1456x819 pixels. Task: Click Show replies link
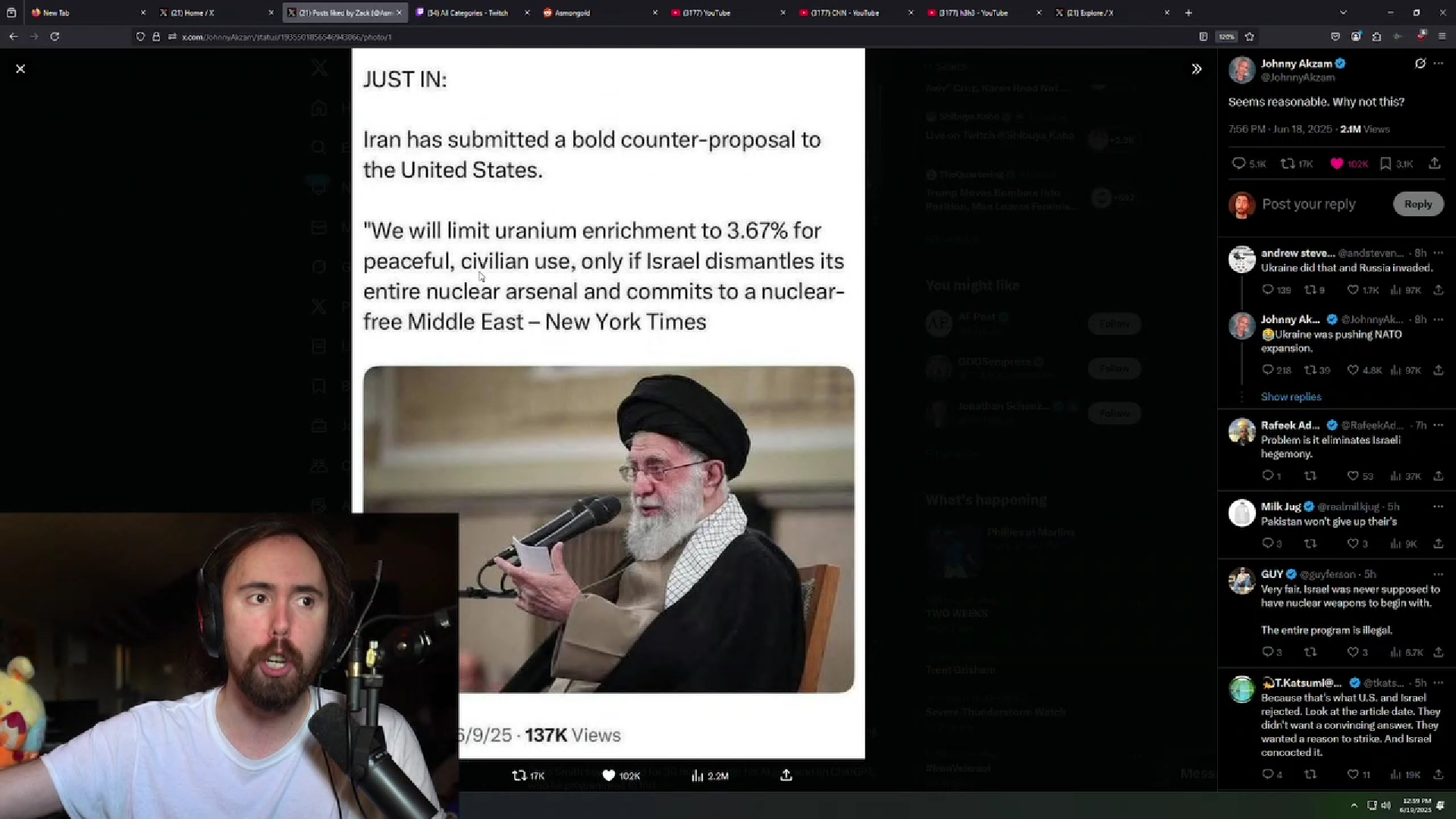click(x=1291, y=397)
